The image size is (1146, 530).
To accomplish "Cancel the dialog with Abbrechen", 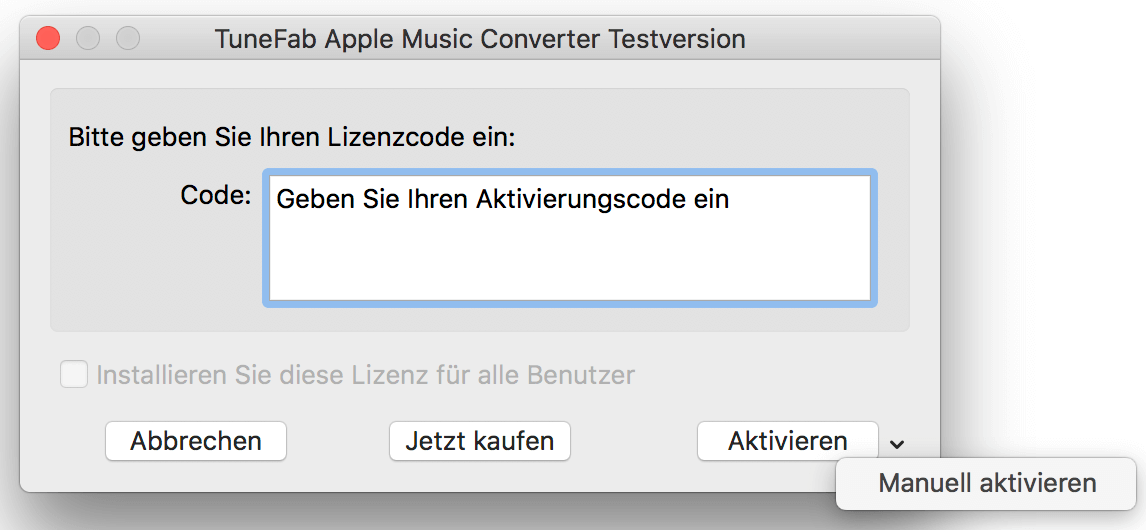I will click(196, 441).
